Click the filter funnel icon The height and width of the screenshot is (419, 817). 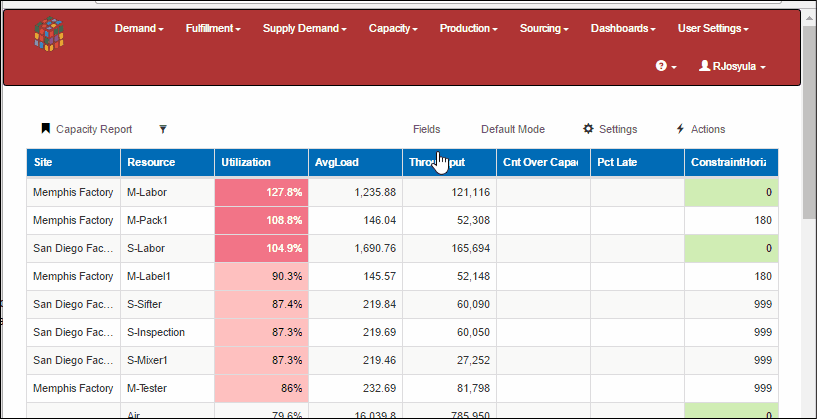[x=163, y=129]
